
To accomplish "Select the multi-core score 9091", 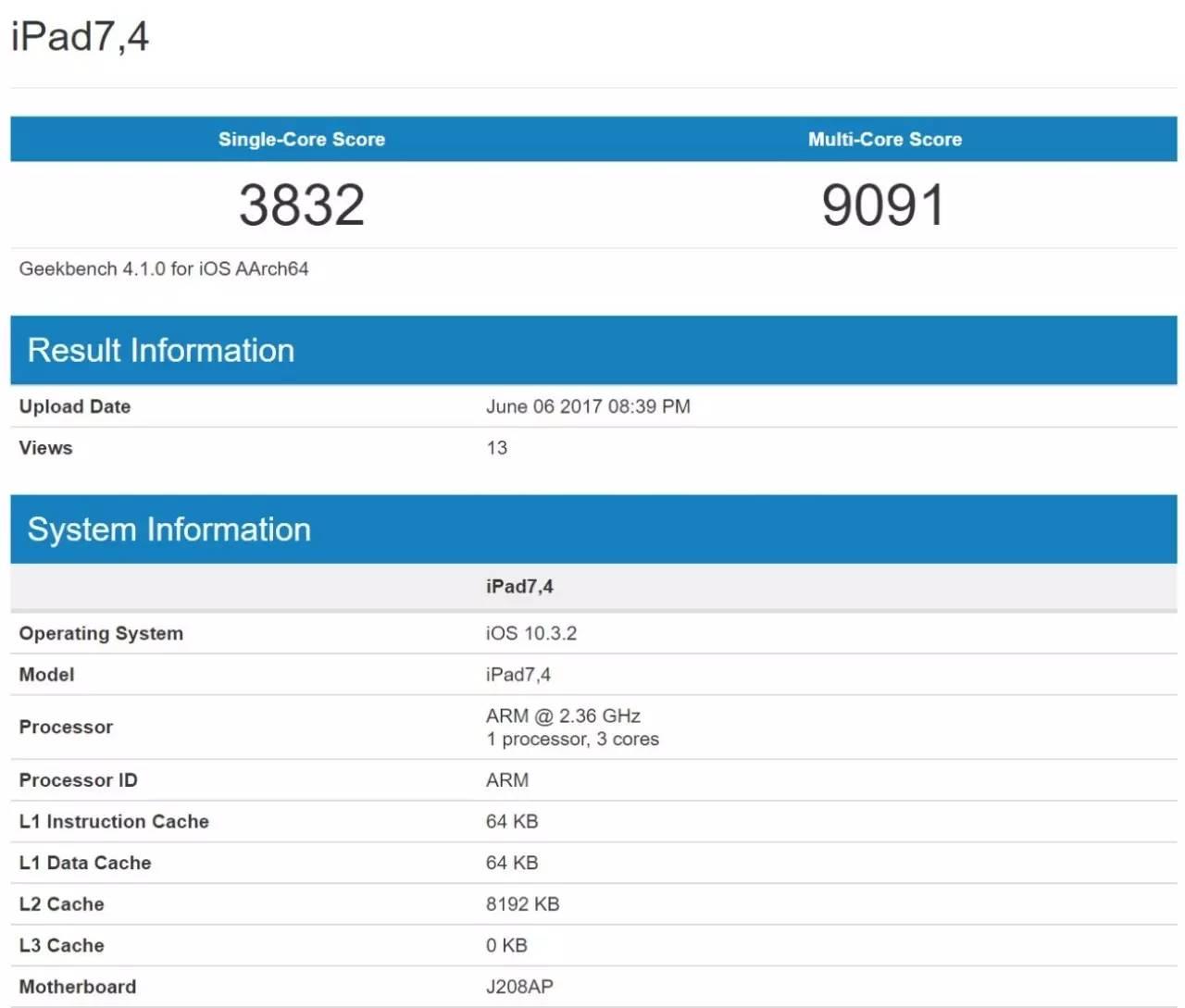I will 883,205.
